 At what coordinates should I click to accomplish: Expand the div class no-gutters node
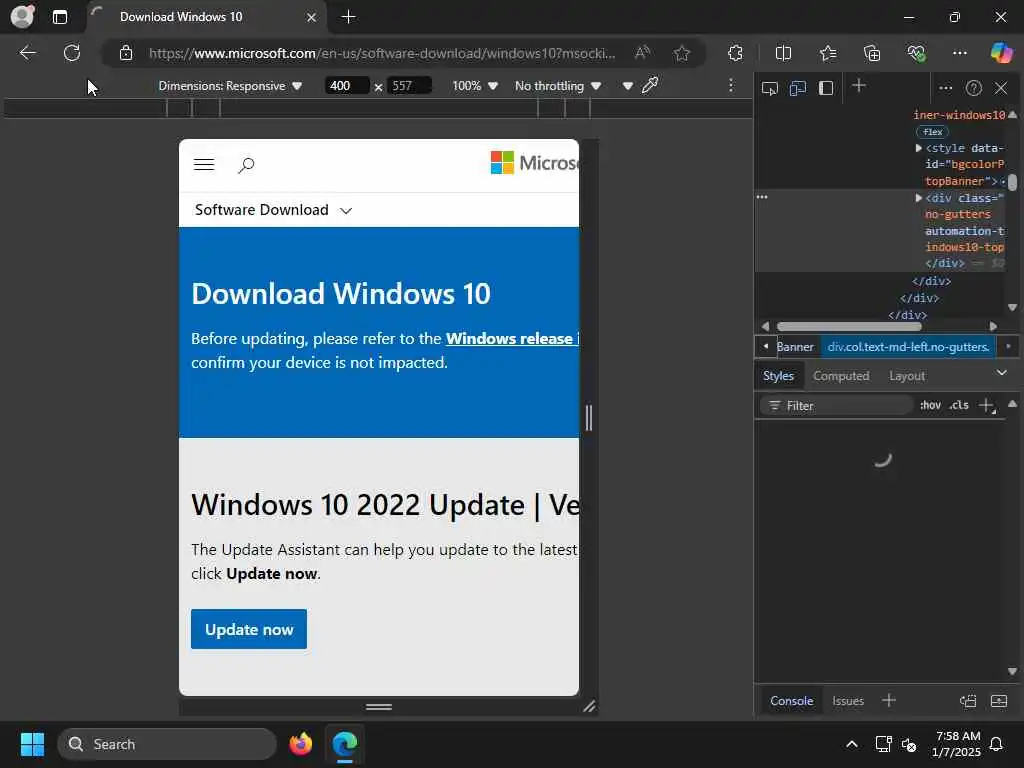[918, 198]
